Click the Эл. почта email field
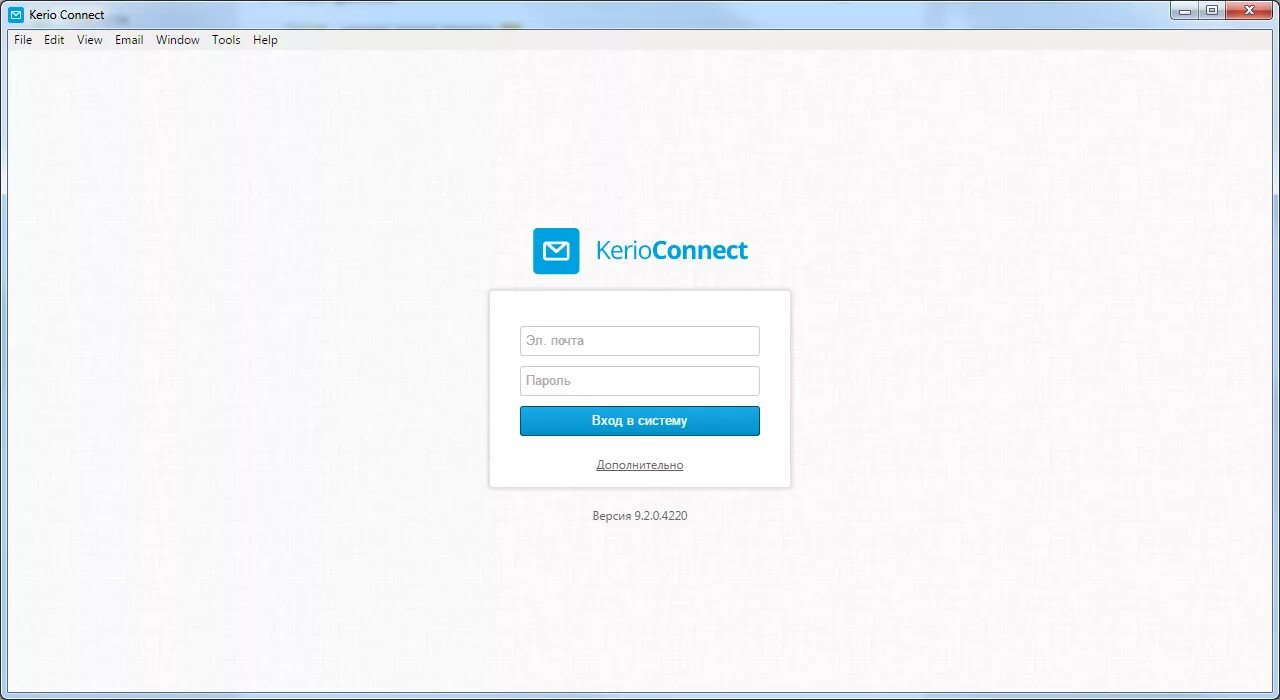This screenshot has width=1280, height=700. tap(640, 341)
